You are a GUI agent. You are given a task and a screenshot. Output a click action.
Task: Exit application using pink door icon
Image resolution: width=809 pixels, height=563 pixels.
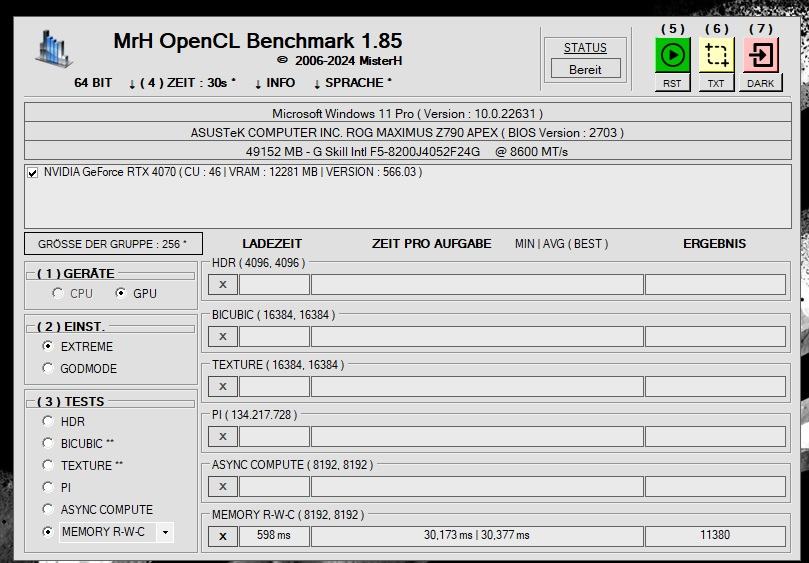[x=761, y=55]
